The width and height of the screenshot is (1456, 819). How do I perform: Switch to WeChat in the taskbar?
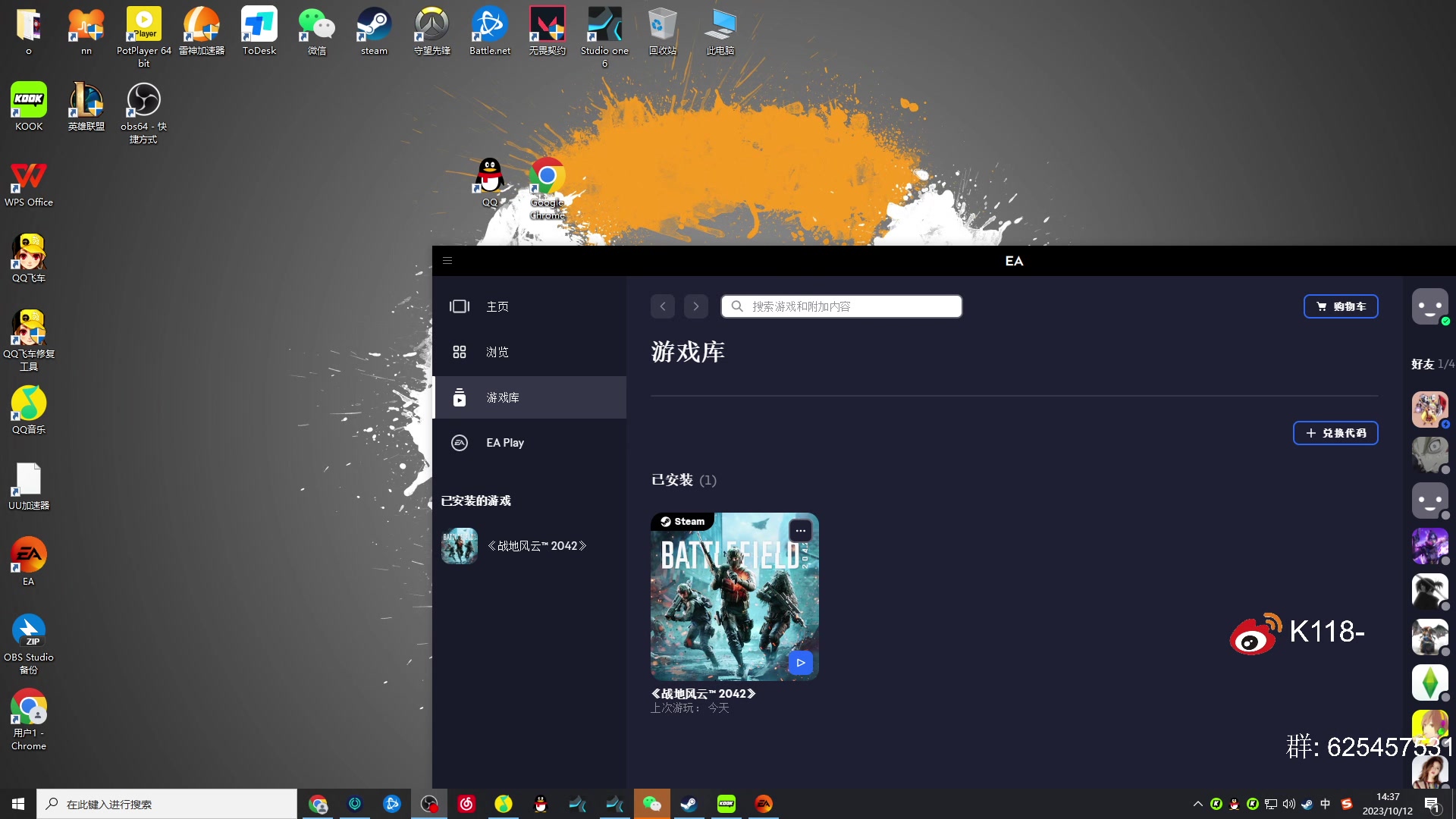[x=652, y=804]
